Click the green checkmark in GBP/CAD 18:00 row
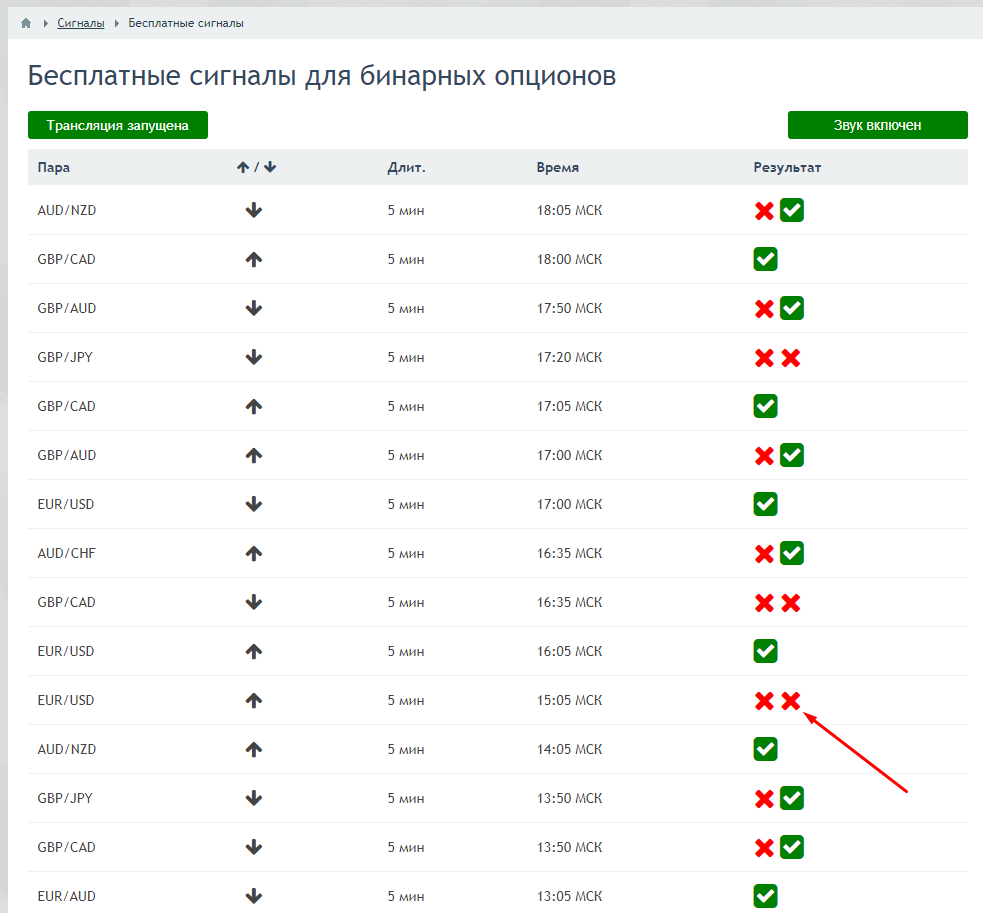This screenshot has width=983, height=913. (x=765, y=259)
